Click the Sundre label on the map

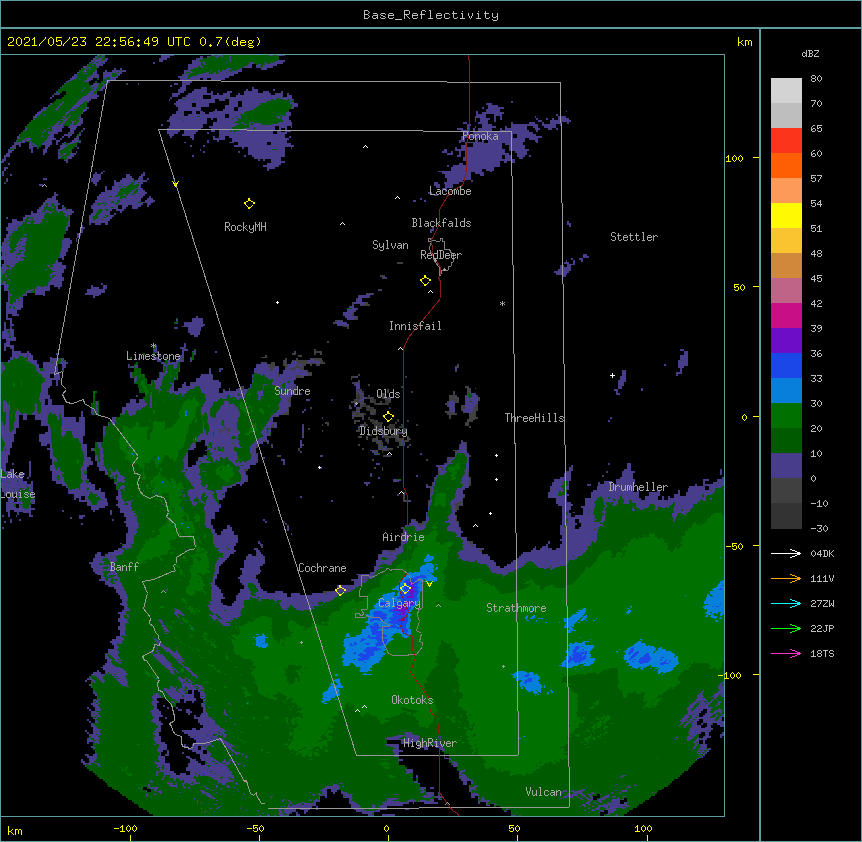pyautogui.click(x=292, y=391)
